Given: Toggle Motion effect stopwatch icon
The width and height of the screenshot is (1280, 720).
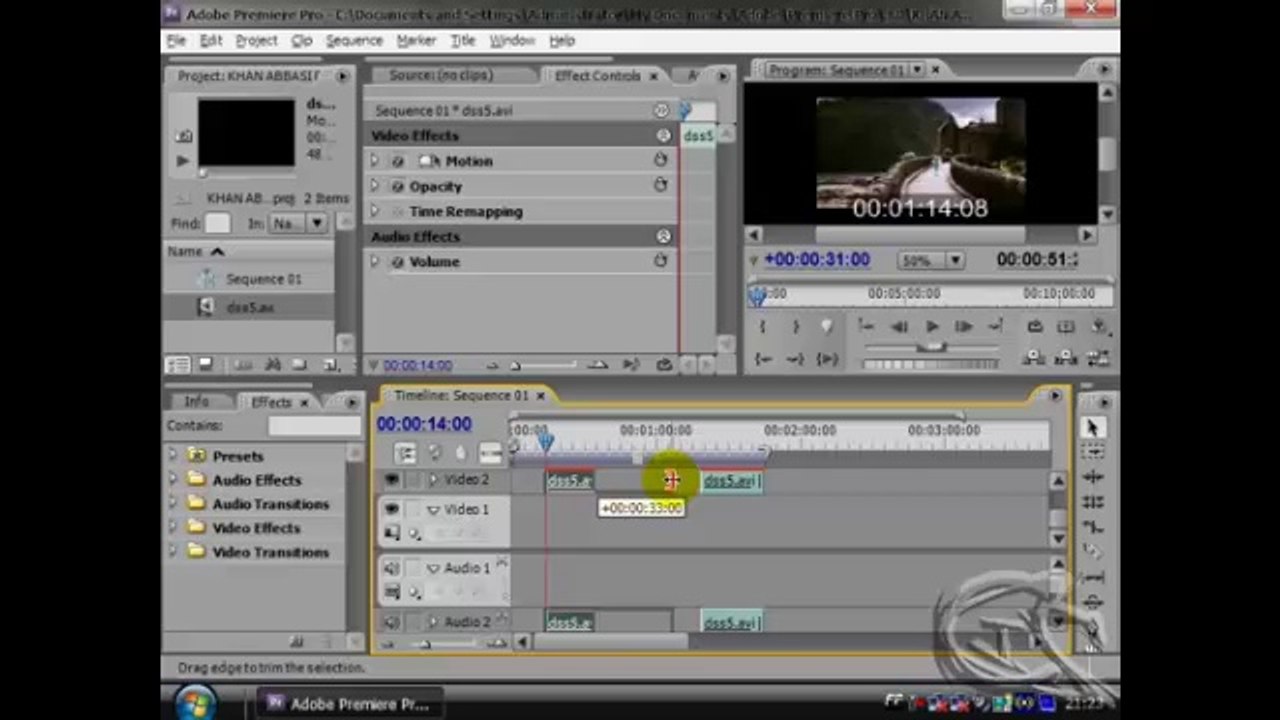Looking at the screenshot, I should click(x=398, y=161).
